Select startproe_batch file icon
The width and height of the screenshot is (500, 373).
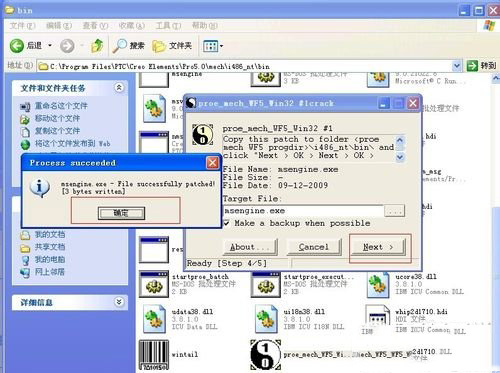click(x=154, y=284)
